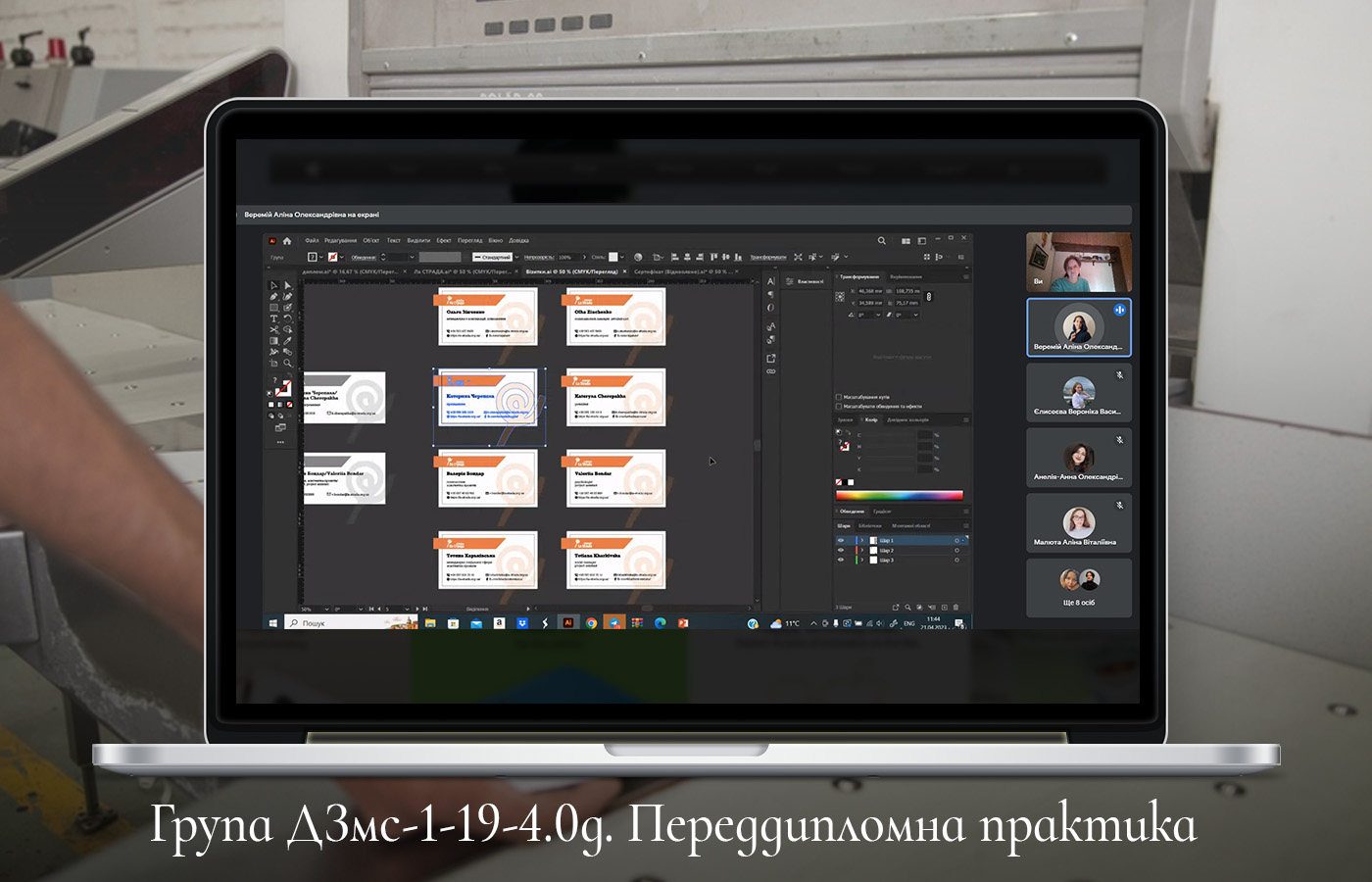
Task: Open the Properties panel icon
Action: coord(790,281)
